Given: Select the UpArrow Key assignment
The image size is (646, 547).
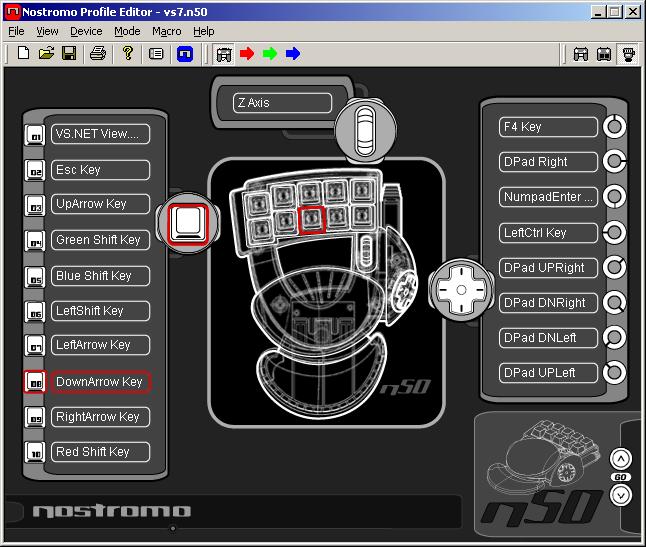Looking at the screenshot, I should pyautogui.click(x=101, y=204).
